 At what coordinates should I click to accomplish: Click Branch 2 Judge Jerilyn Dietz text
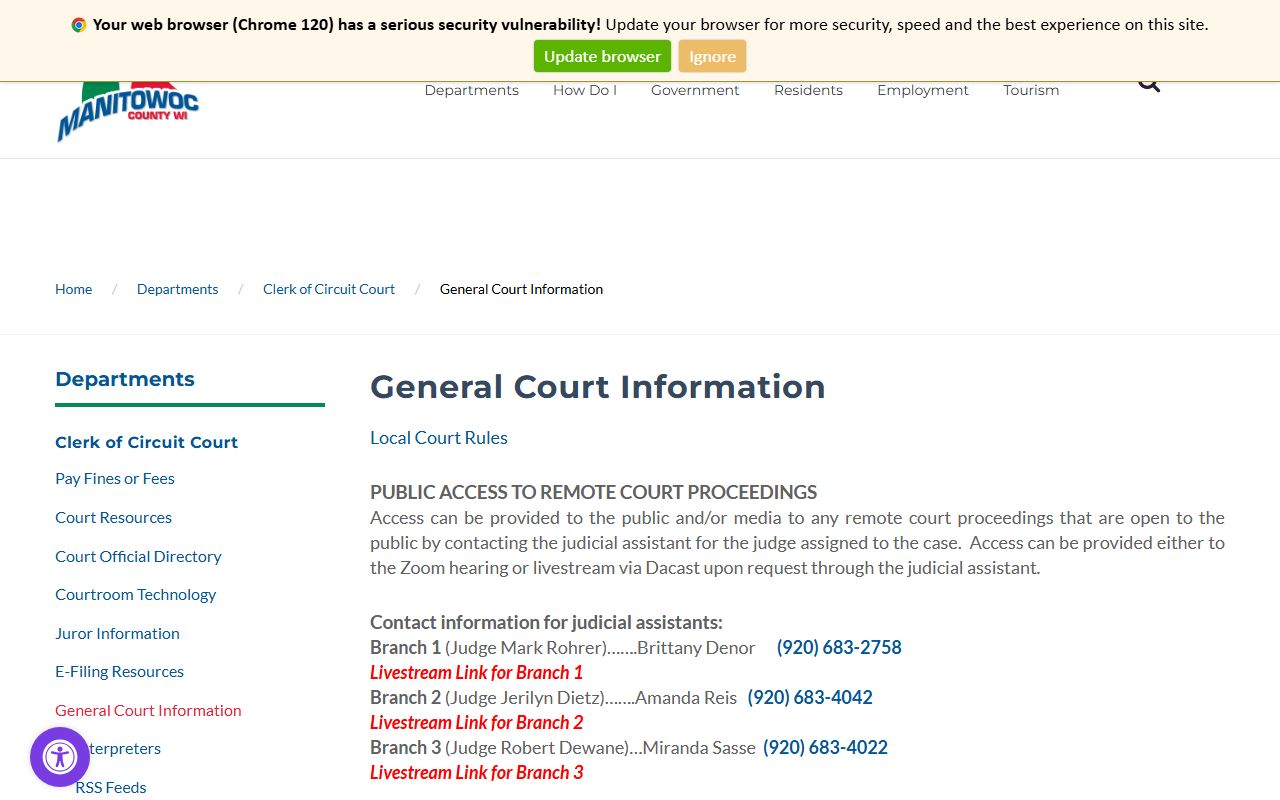pyautogui.click(x=487, y=697)
